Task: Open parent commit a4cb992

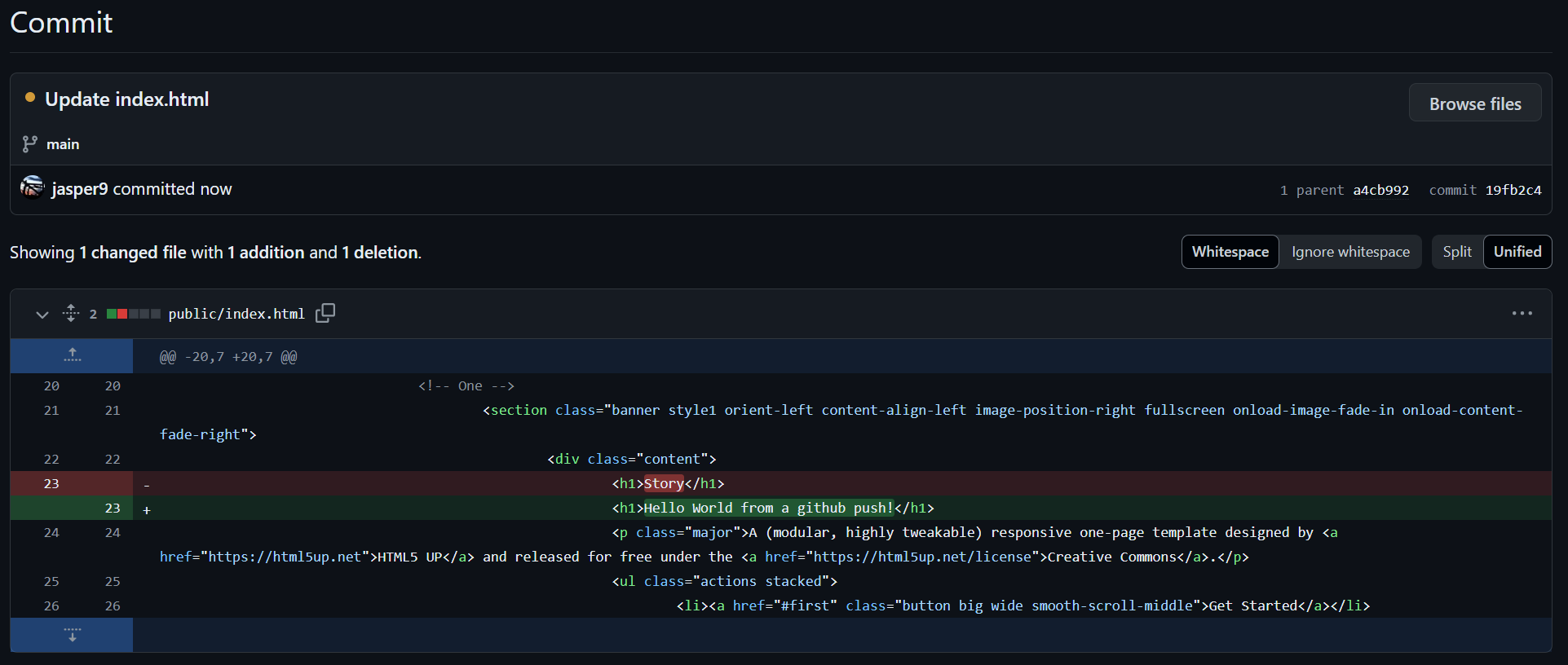Action: tap(1380, 190)
